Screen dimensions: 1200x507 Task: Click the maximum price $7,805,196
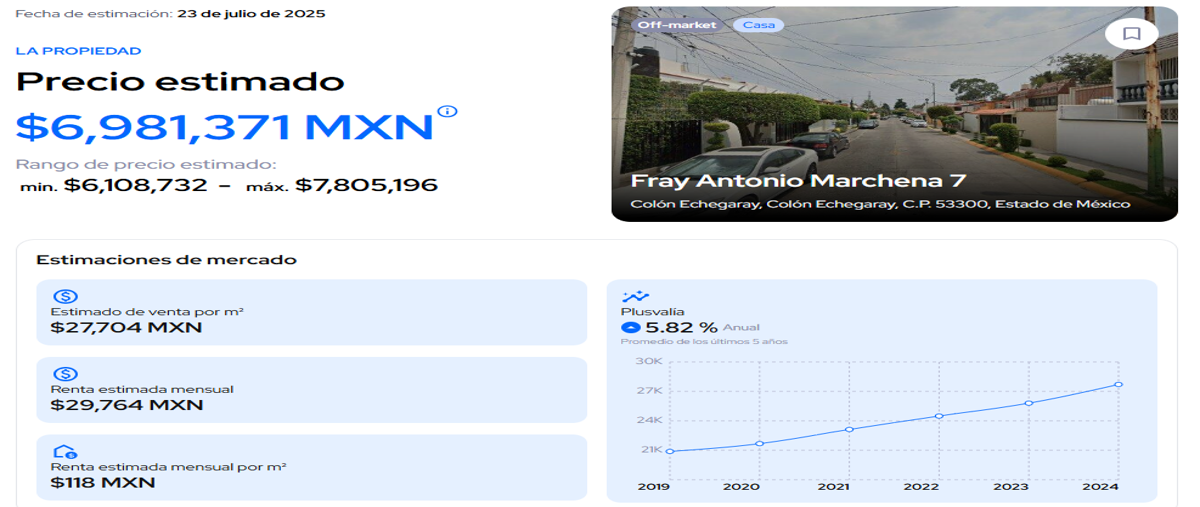coord(366,185)
